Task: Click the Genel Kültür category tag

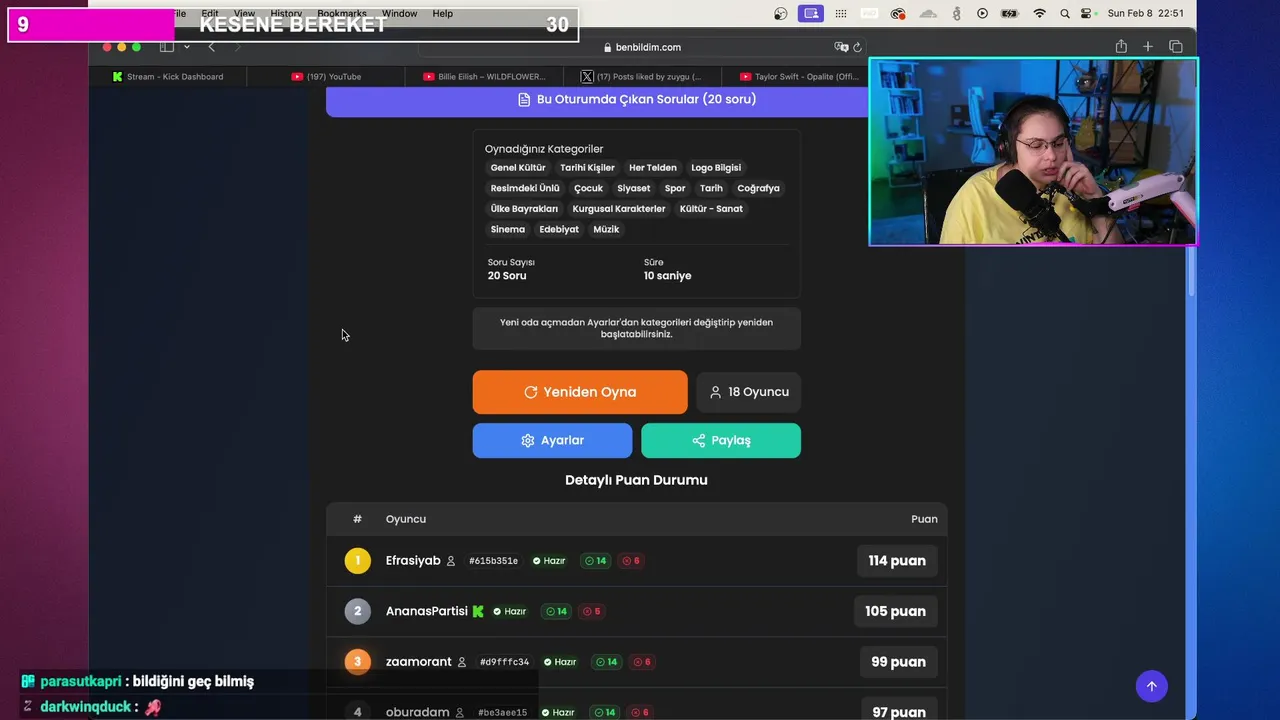Action: click(518, 168)
